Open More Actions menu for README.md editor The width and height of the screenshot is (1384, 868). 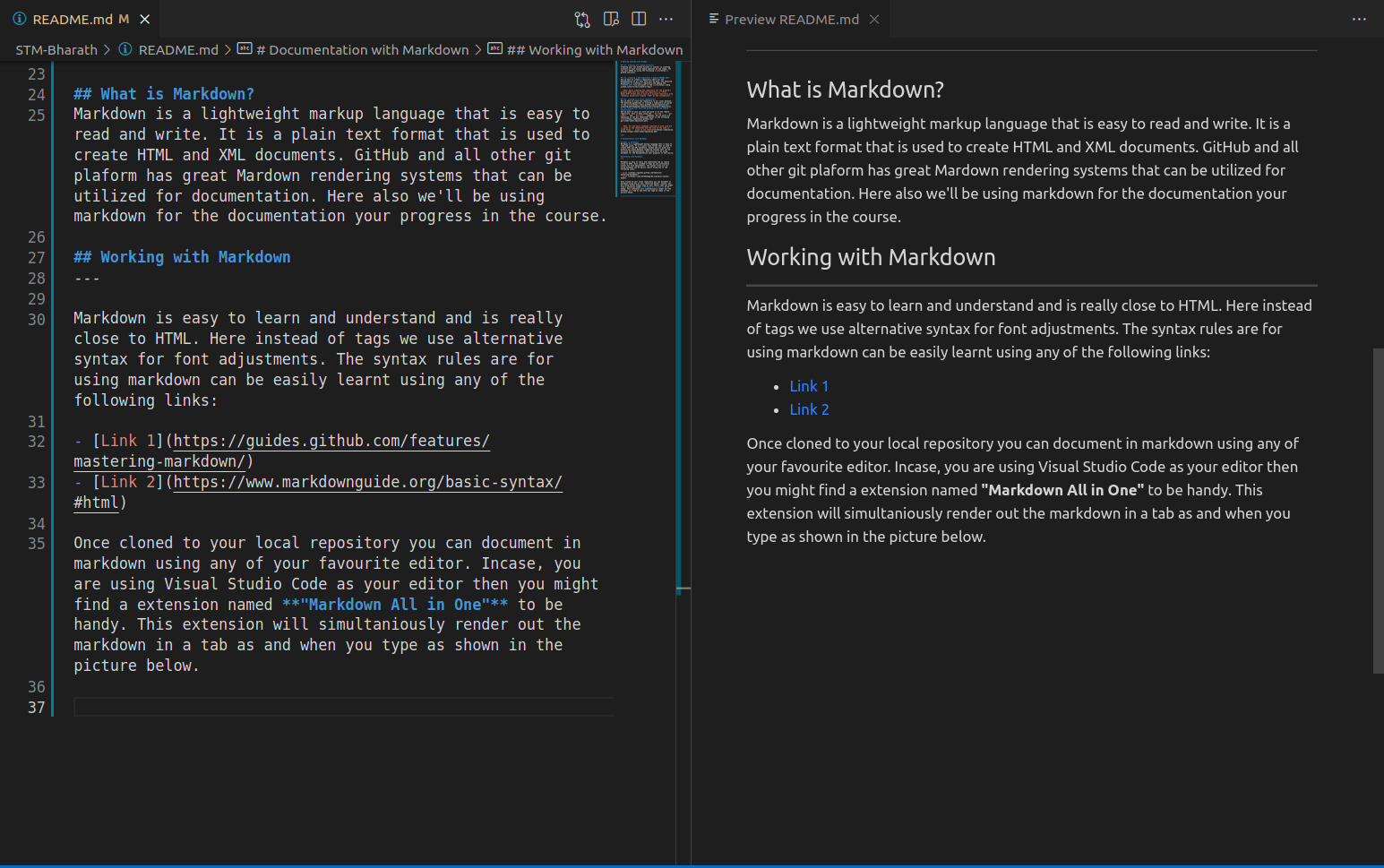pyautogui.click(x=666, y=19)
